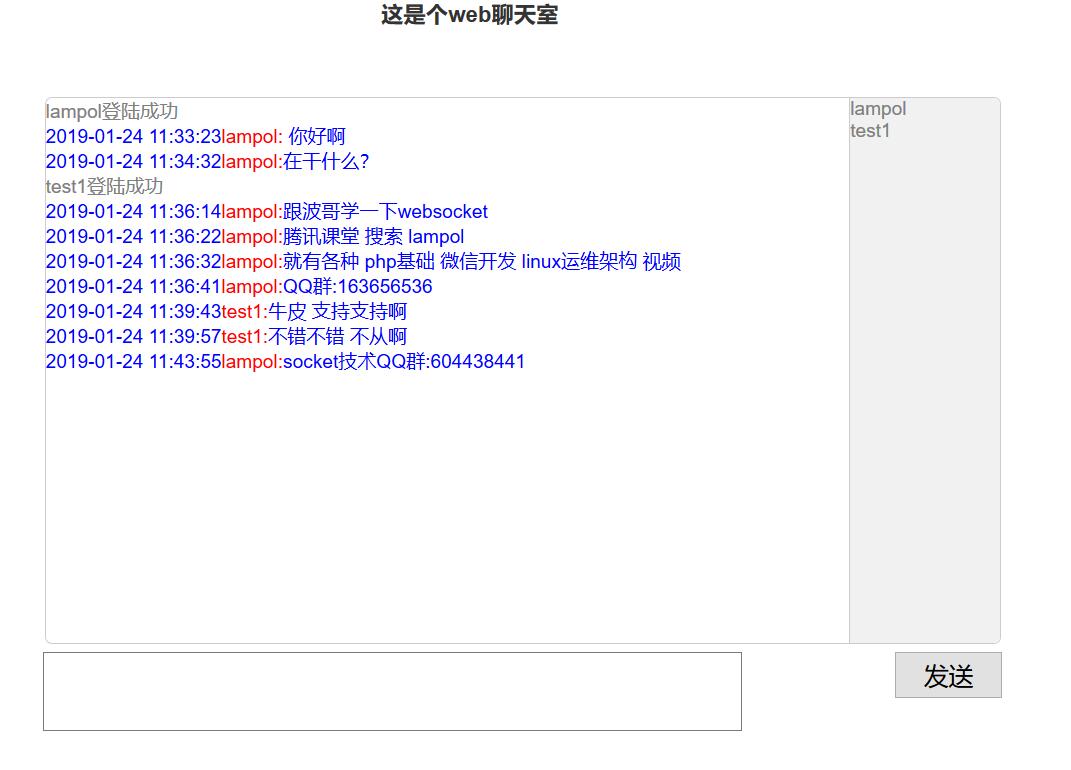Click the 牛皮 支持支持啊 message text

[337, 312]
